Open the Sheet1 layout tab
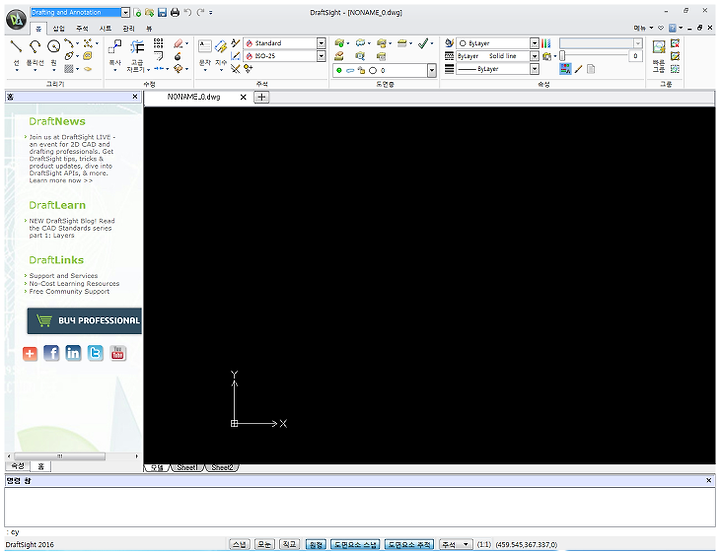 (x=187, y=467)
